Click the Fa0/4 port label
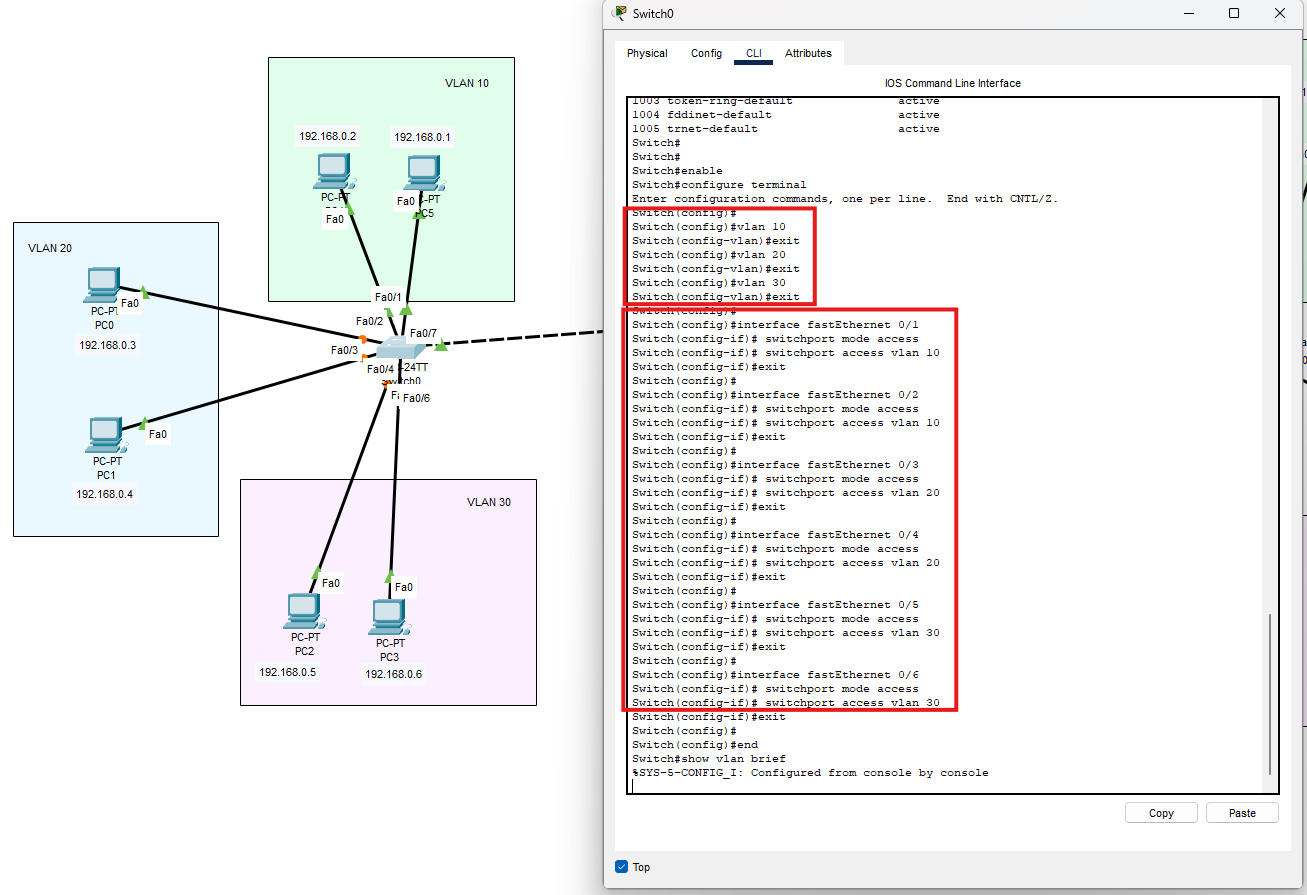 [381, 369]
